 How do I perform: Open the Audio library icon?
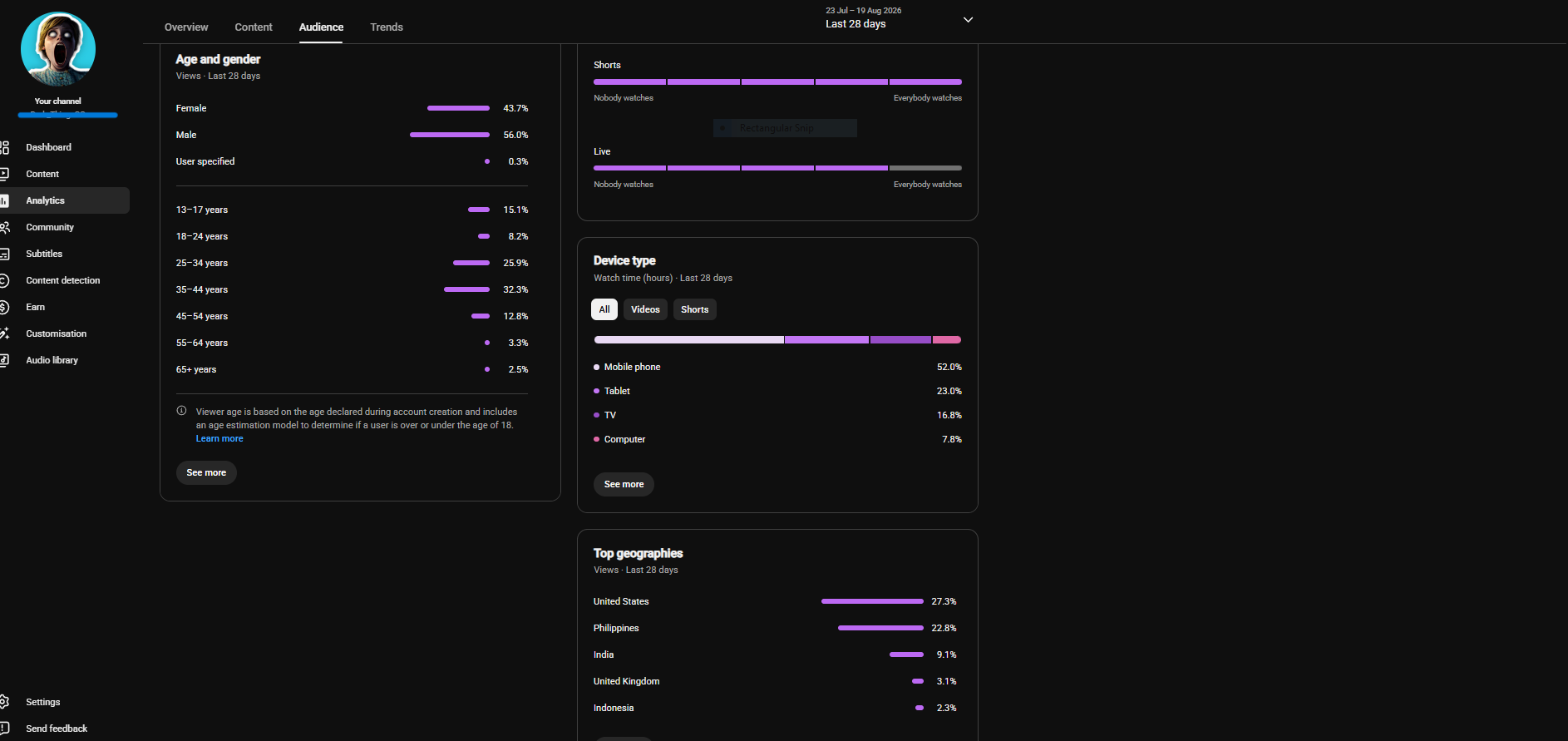pyautogui.click(x=4, y=360)
